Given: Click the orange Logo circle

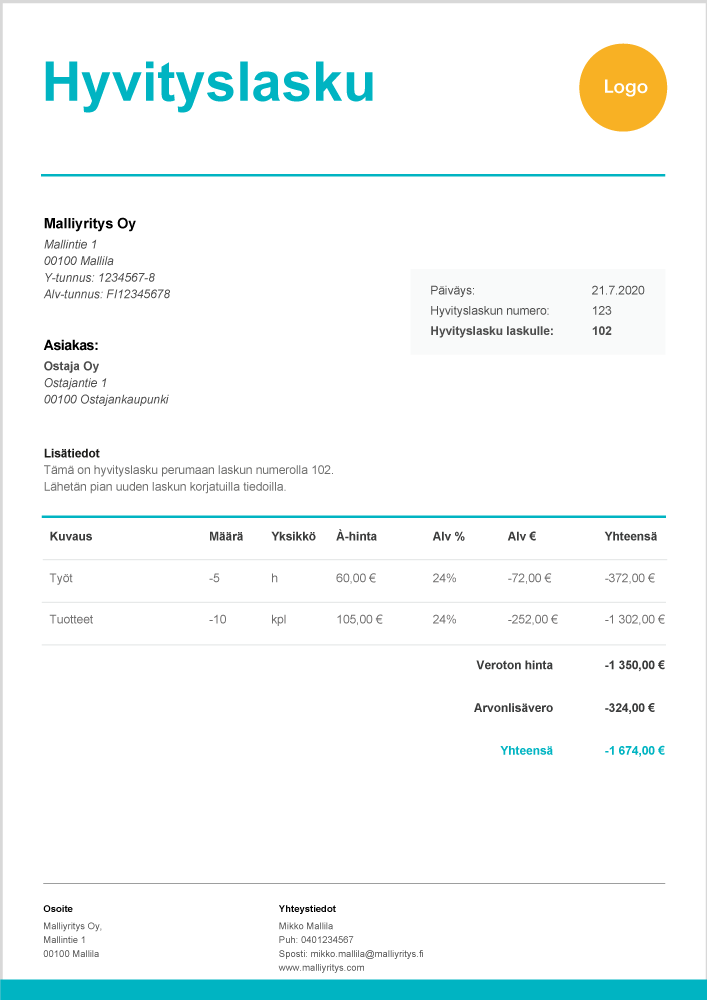Looking at the screenshot, I should pos(623,88).
